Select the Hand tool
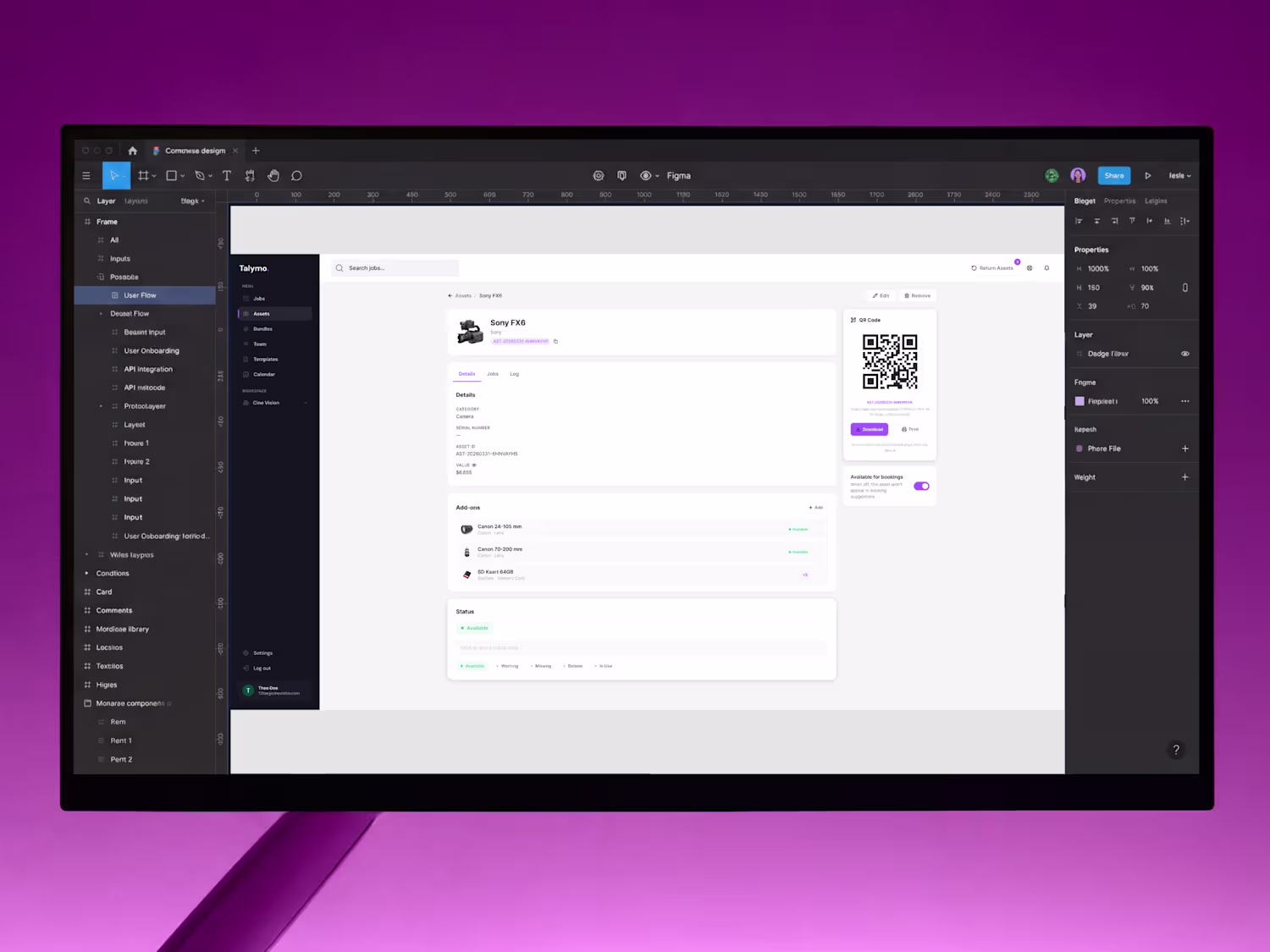This screenshot has width=1270, height=952. pos(273,176)
